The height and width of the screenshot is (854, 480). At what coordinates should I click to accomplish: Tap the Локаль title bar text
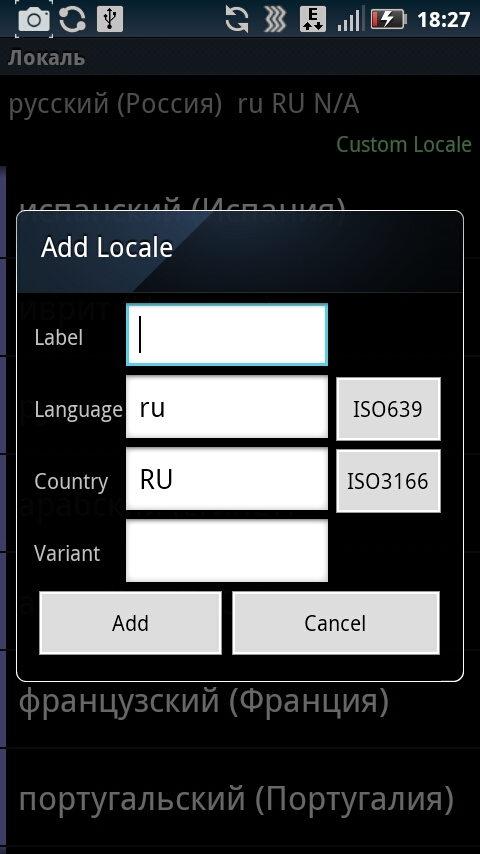tap(47, 57)
